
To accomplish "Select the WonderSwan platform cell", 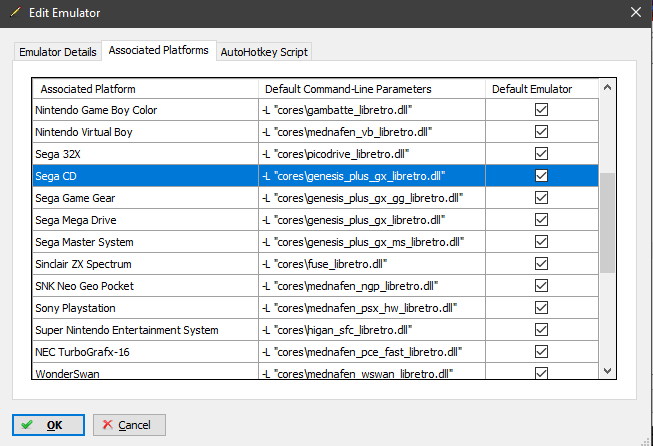I will coord(145,371).
